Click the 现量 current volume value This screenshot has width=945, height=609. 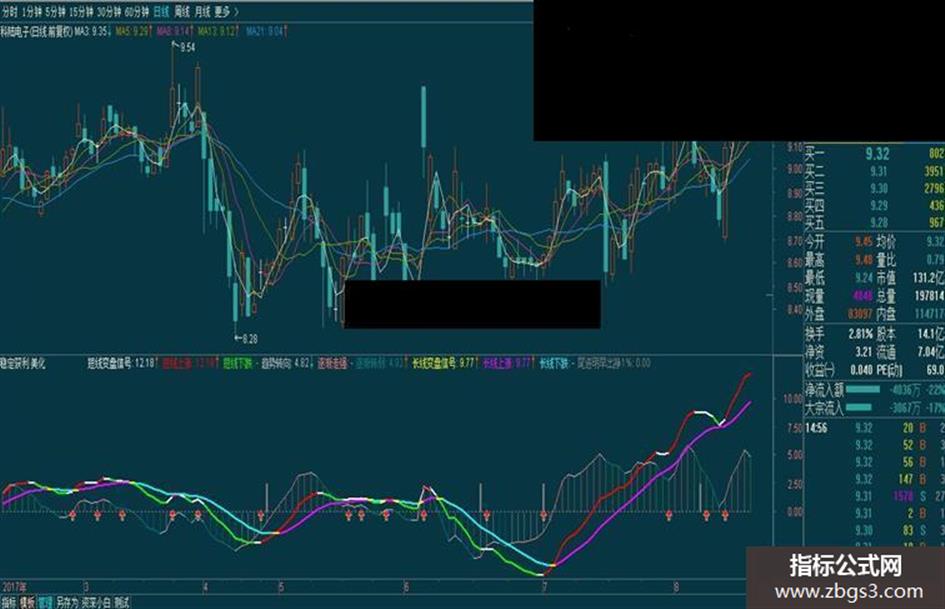(x=863, y=296)
